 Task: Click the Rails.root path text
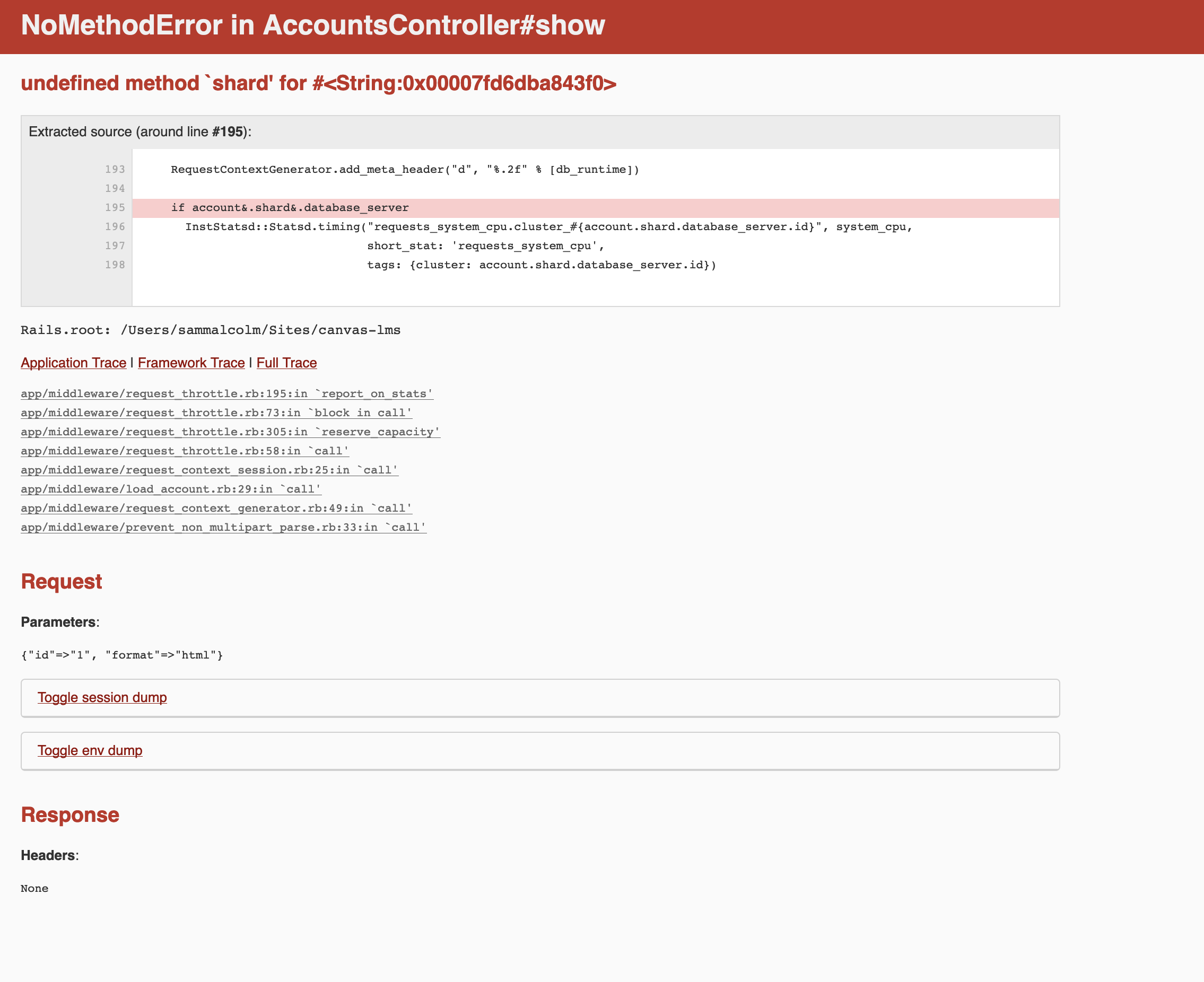click(x=210, y=330)
